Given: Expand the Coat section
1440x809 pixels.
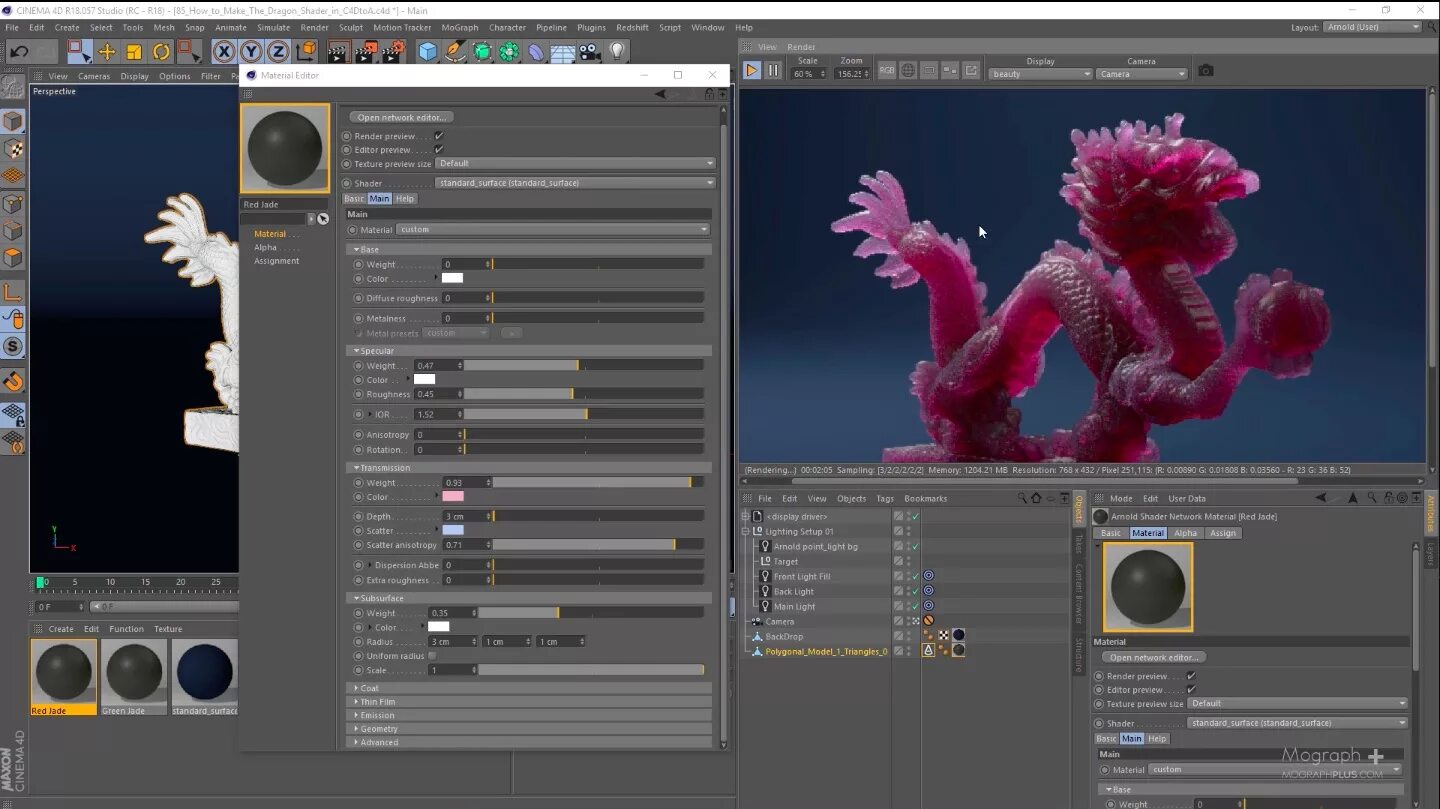Looking at the screenshot, I should (x=369, y=688).
